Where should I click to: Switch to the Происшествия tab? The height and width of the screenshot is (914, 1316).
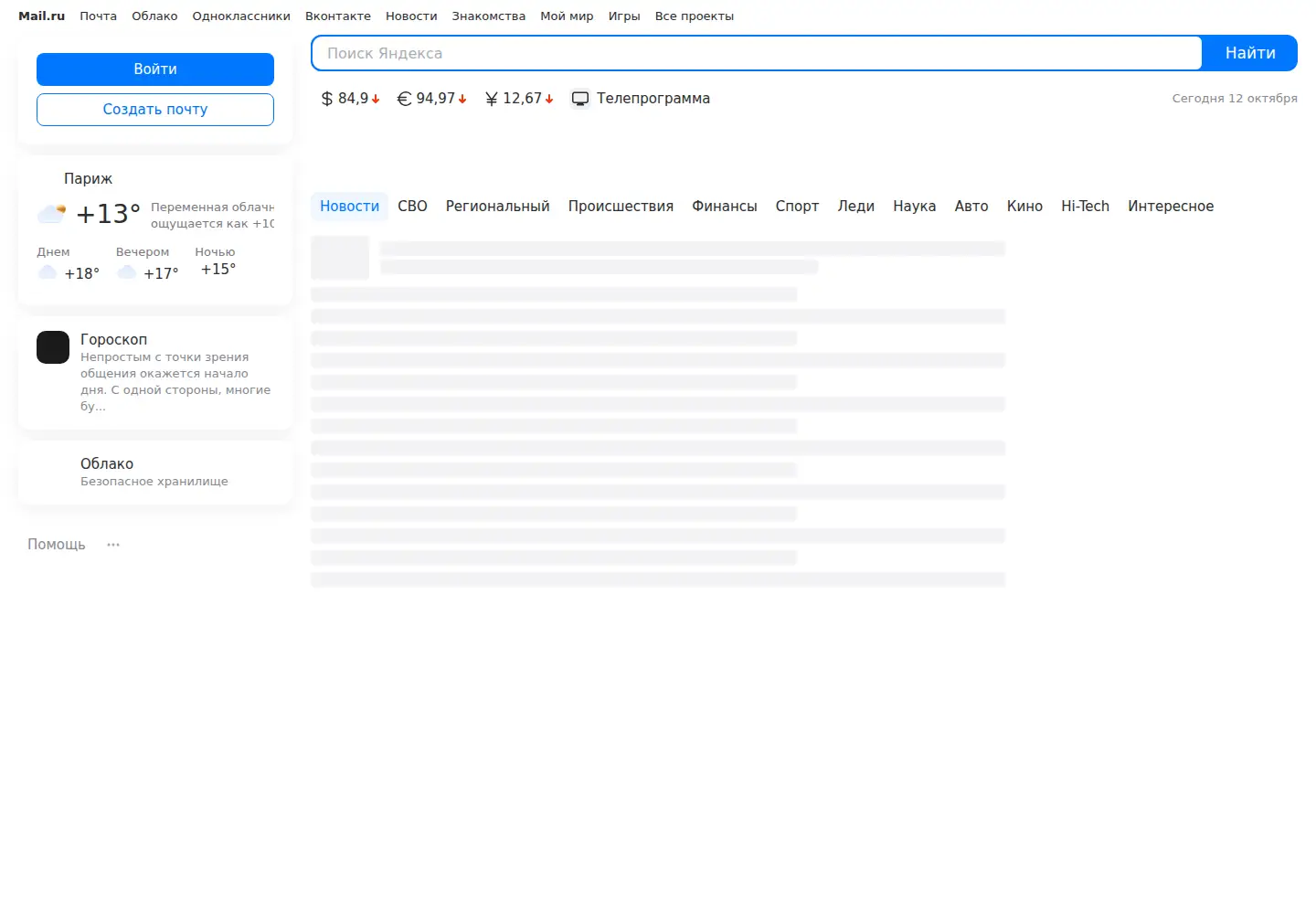(x=621, y=207)
